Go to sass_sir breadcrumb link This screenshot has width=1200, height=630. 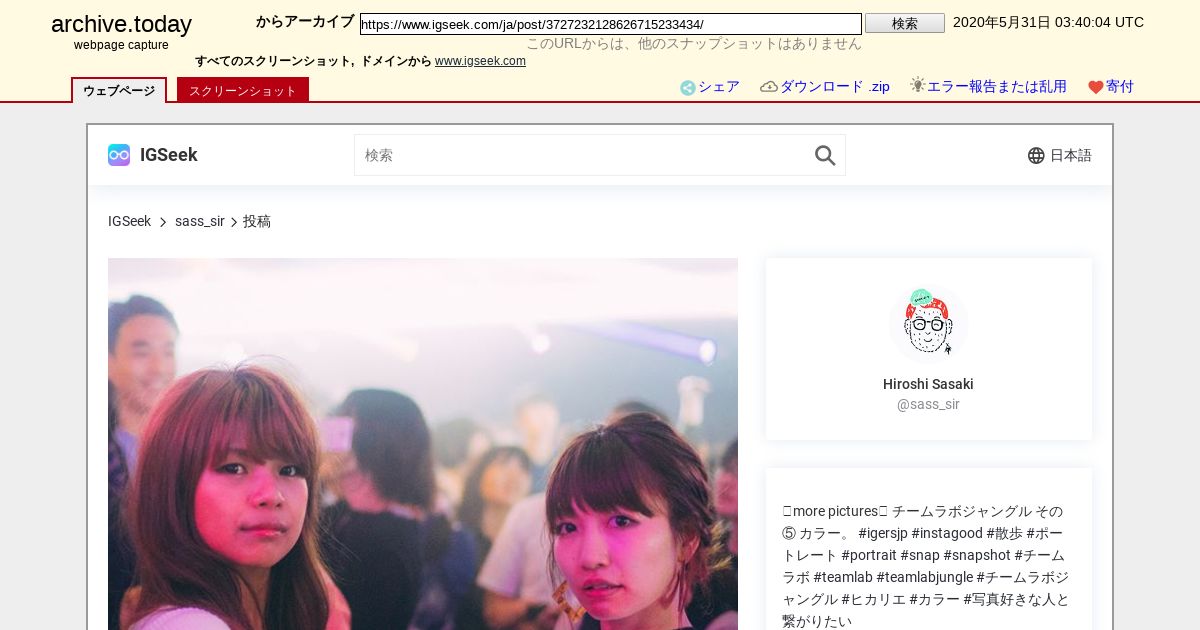(x=200, y=221)
